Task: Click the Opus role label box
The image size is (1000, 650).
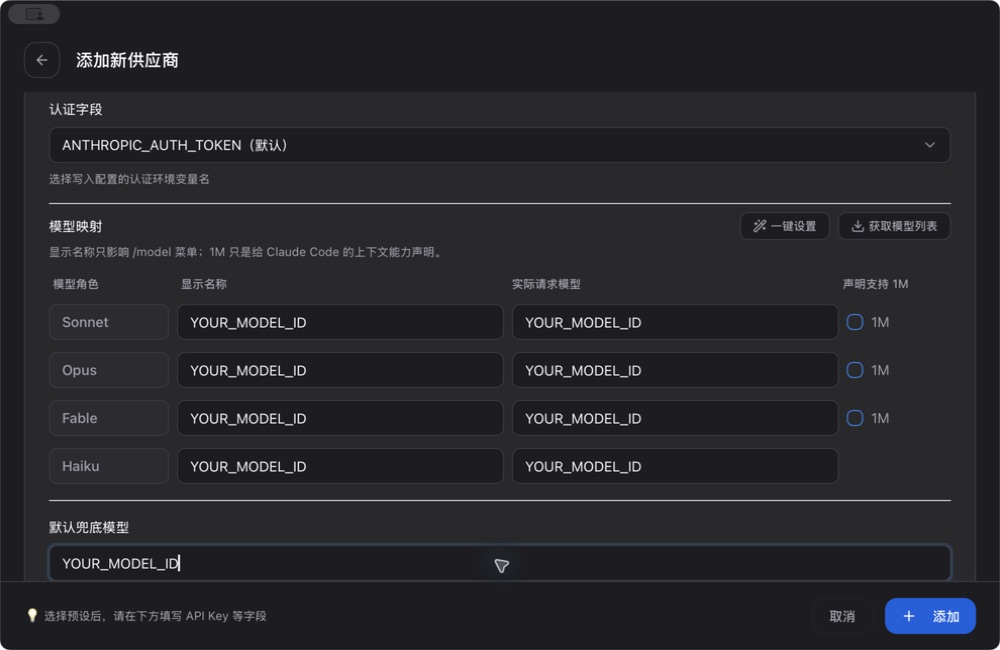Action: pyautogui.click(x=108, y=370)
